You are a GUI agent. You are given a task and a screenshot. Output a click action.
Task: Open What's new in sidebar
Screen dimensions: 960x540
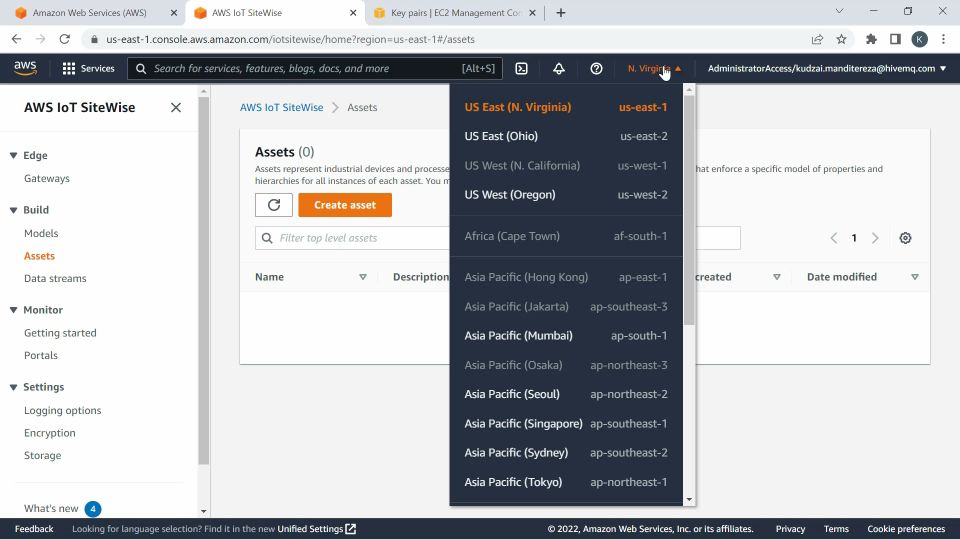51,509
